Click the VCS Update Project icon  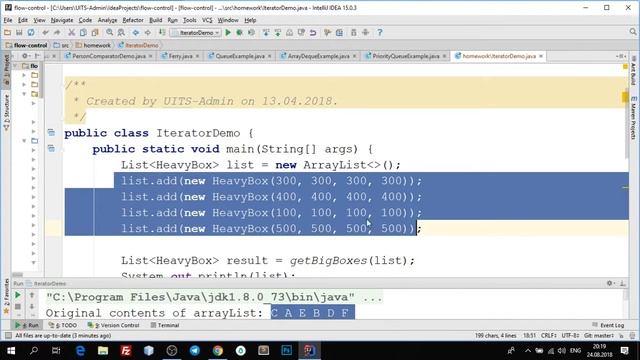click(266, 33)
